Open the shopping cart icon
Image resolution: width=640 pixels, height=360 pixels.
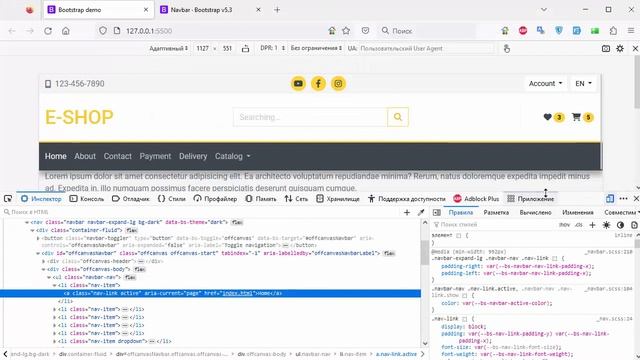click(x=576, y=117)
